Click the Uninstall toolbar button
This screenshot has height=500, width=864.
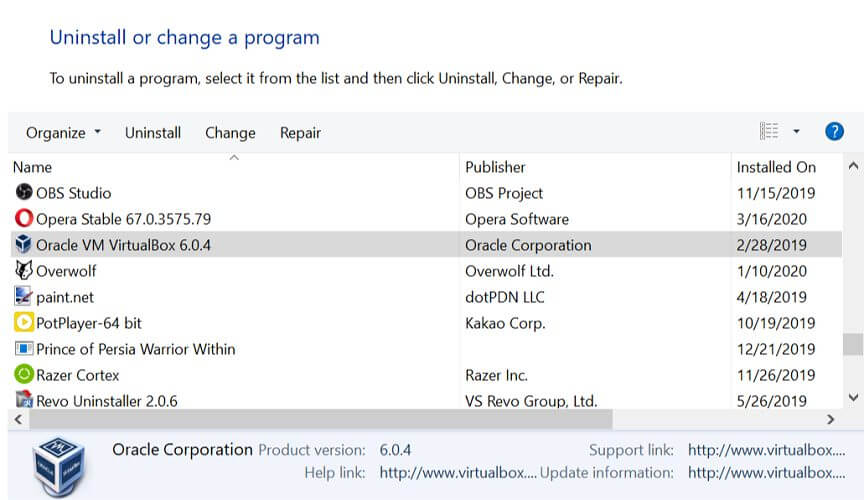pyautogui.click(x=153, y=133)
